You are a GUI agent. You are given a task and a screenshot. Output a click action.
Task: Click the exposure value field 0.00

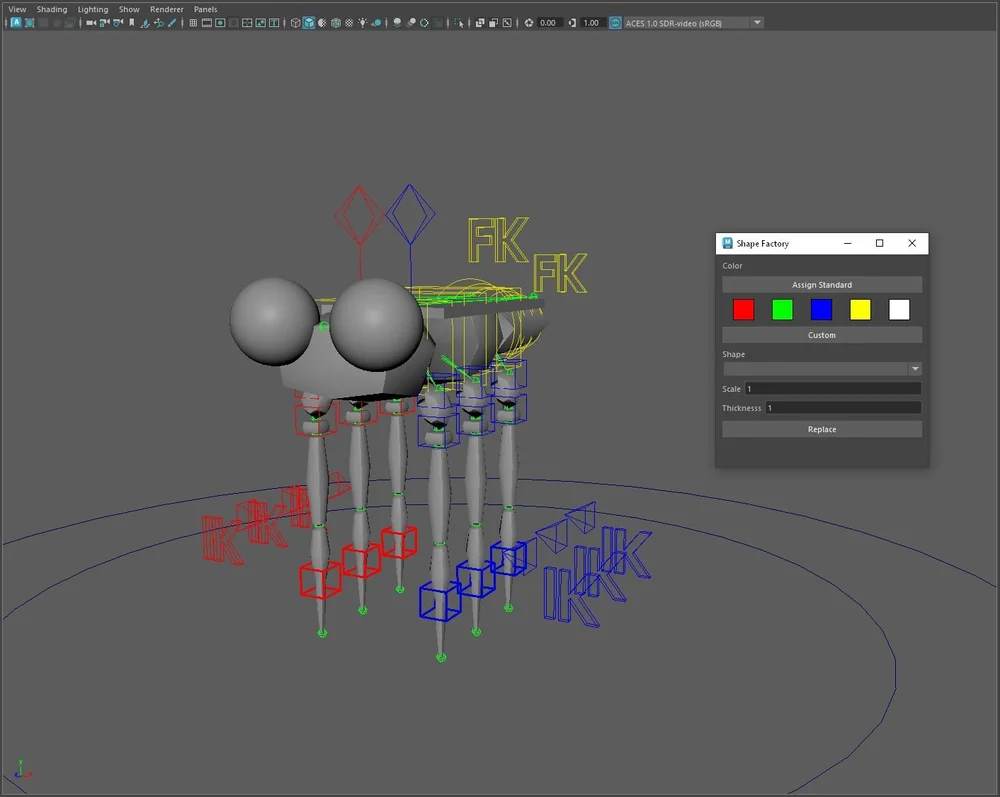click(548, 23)
